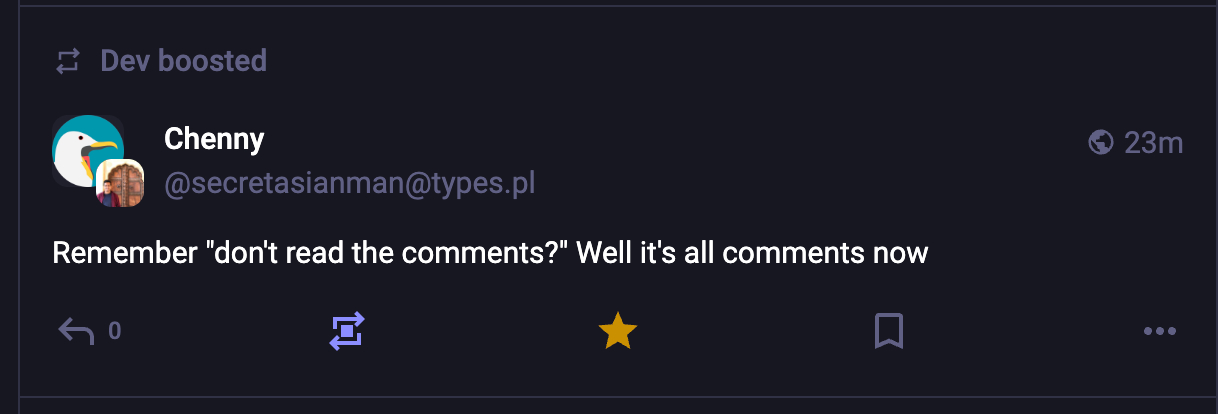Click the word "boosted" in the header

click(212, 61)
